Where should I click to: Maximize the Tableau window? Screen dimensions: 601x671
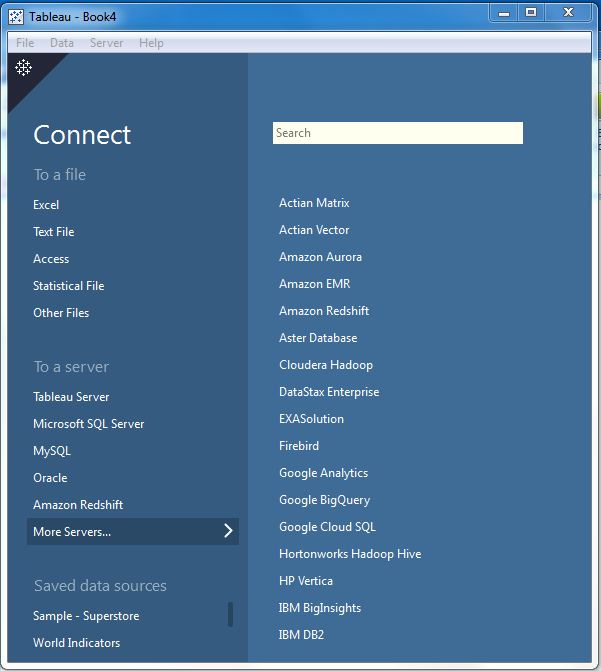[531, 13]
